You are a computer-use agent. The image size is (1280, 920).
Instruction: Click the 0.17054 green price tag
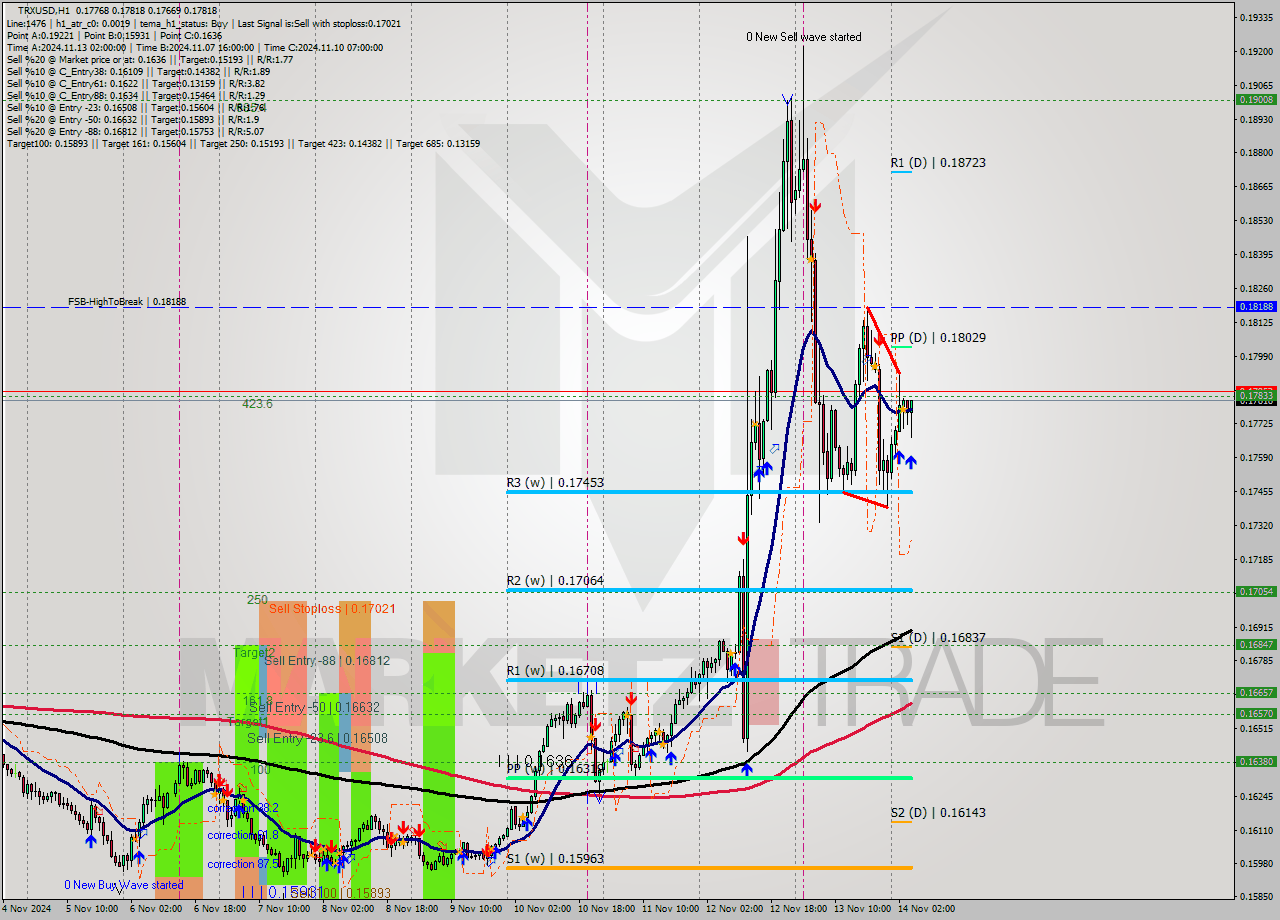pos(1256,591)
